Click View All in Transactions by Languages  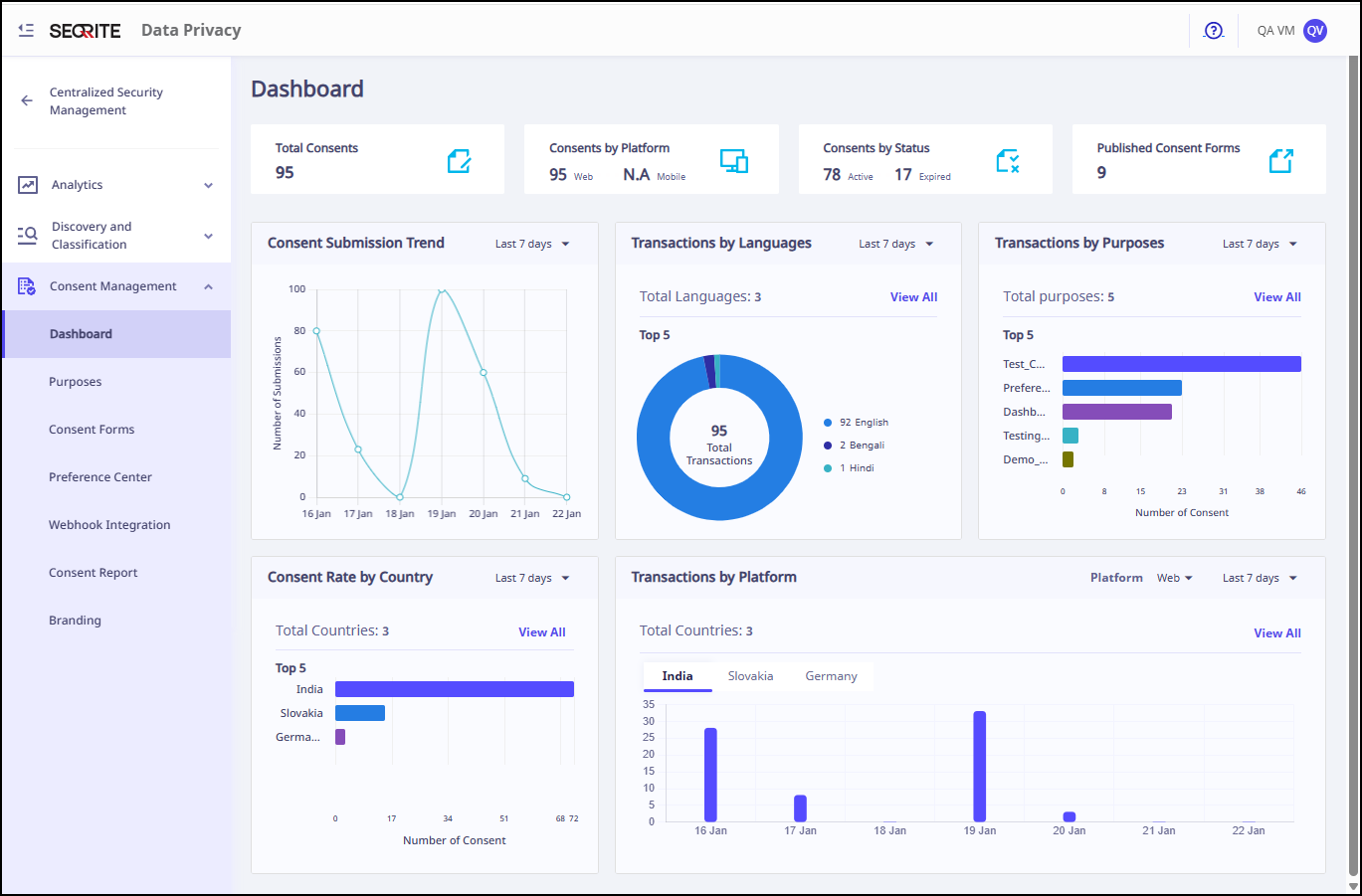tap(913, 297)
